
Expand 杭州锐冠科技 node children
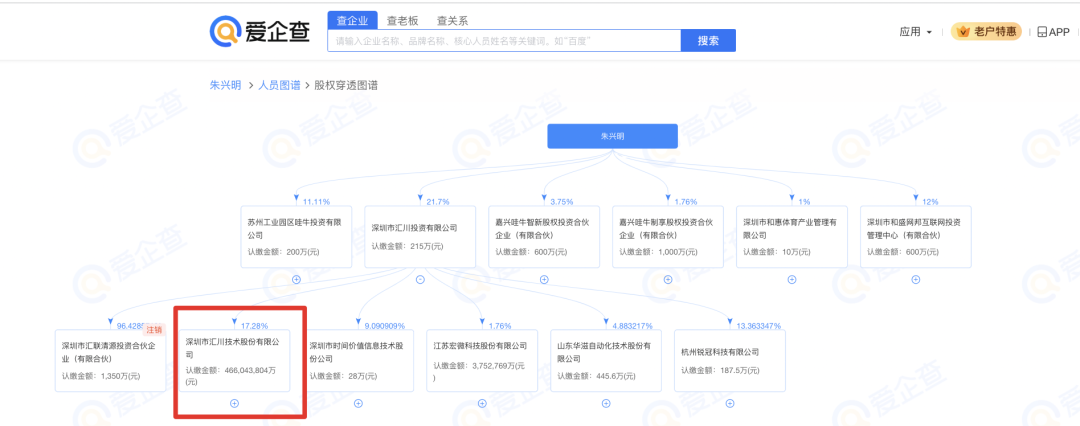(729, 403)
